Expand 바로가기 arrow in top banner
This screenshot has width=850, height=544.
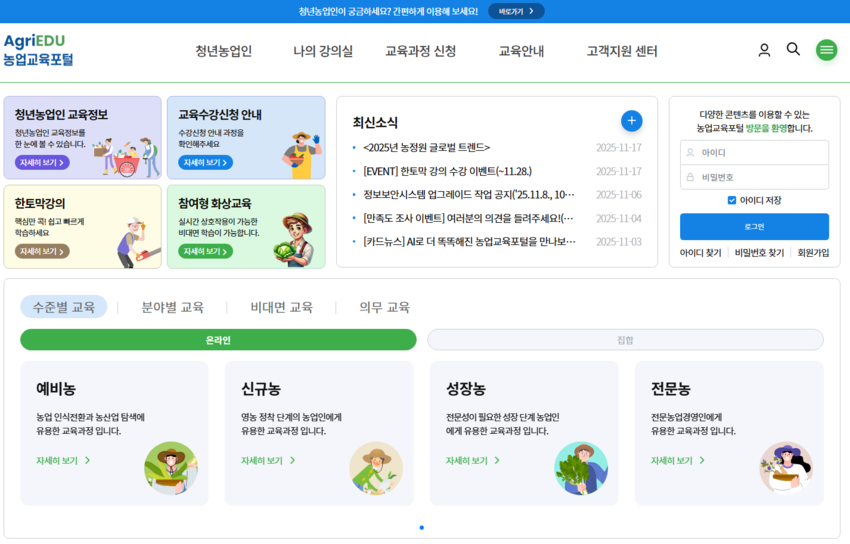pos(531,11)
